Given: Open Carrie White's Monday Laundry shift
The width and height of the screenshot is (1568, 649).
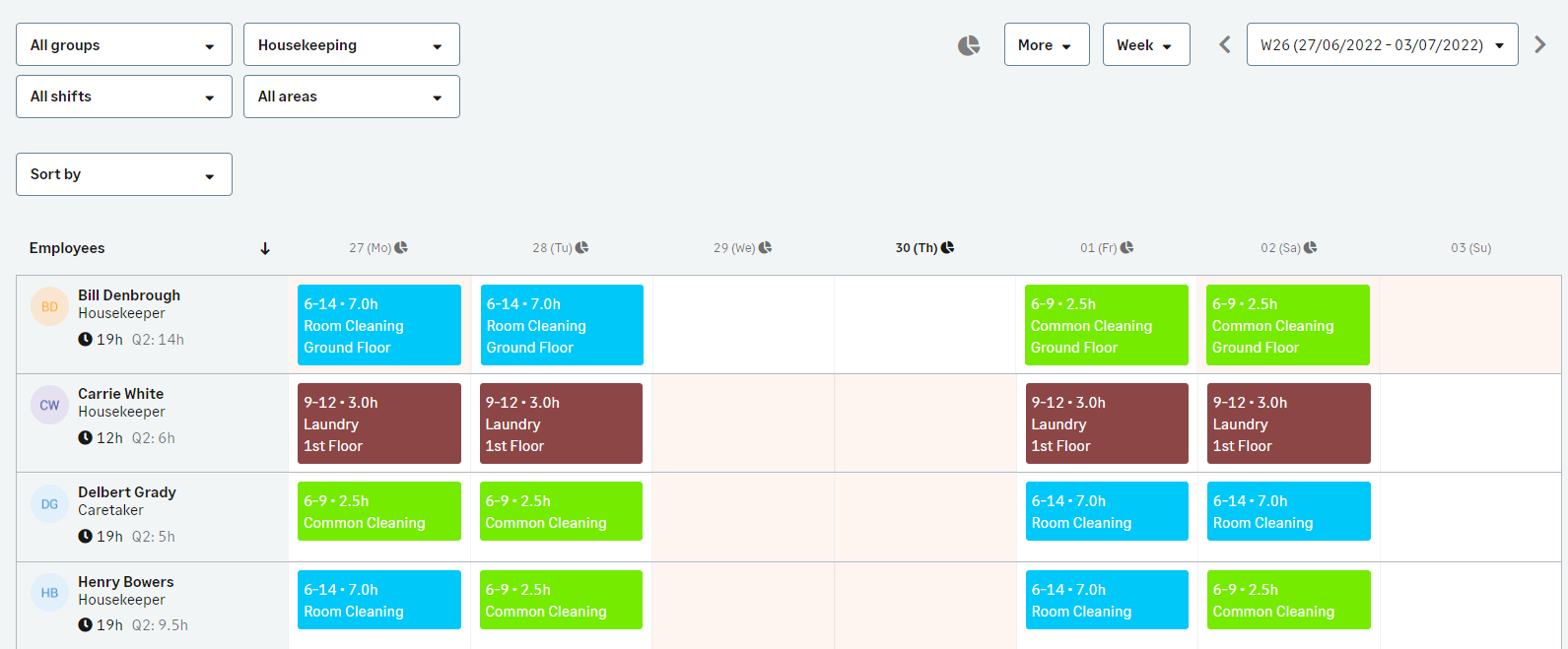Looking at the screenshot, I should tap(379, 423).
